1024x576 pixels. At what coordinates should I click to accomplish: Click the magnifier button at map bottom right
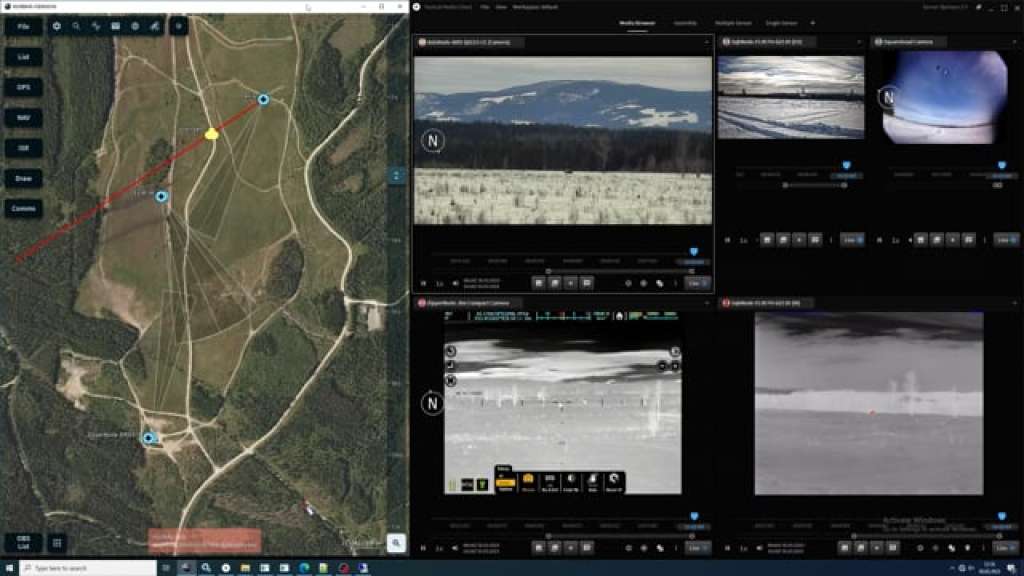[396, 543]
